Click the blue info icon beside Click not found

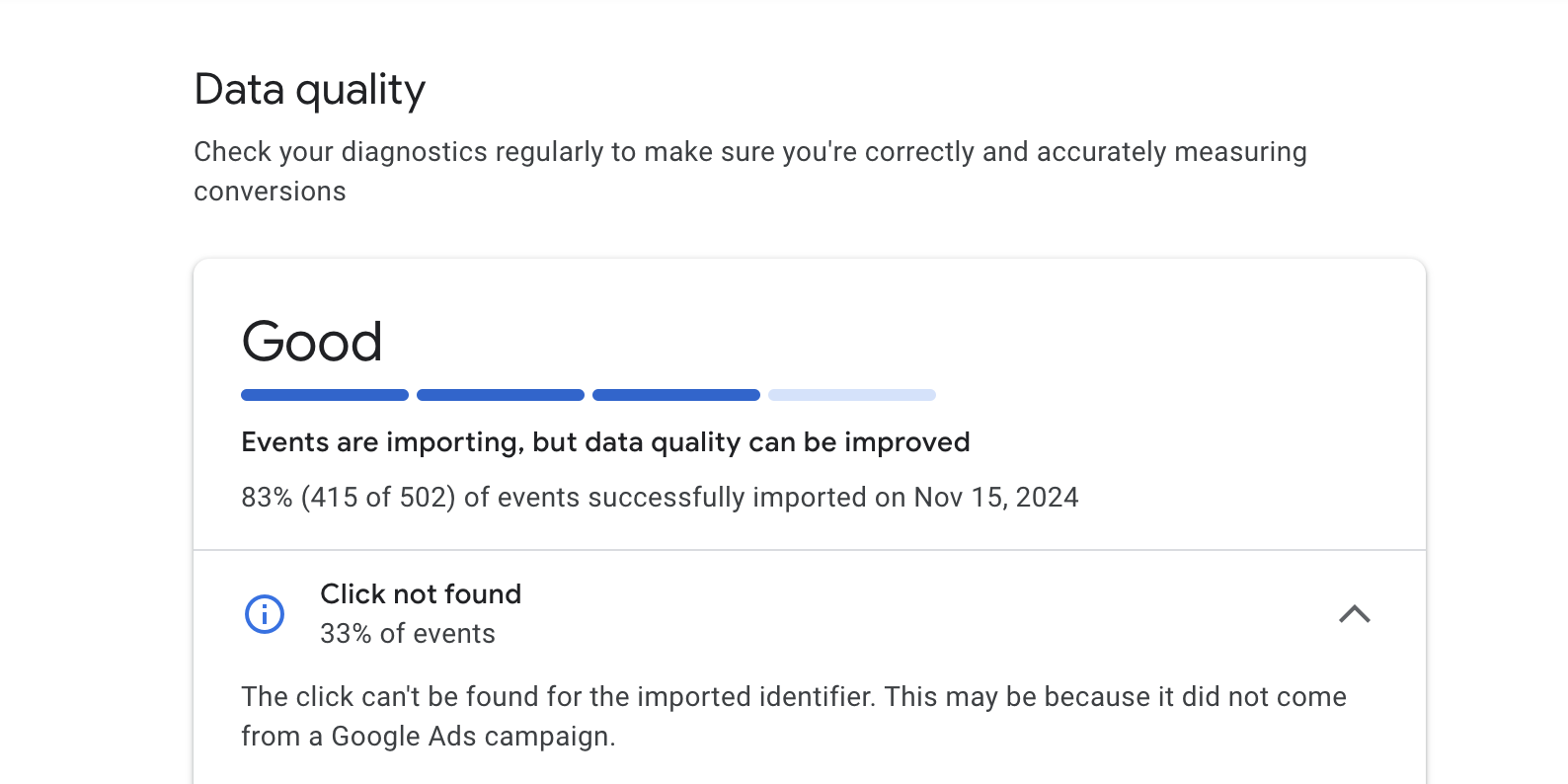point(265,614)
